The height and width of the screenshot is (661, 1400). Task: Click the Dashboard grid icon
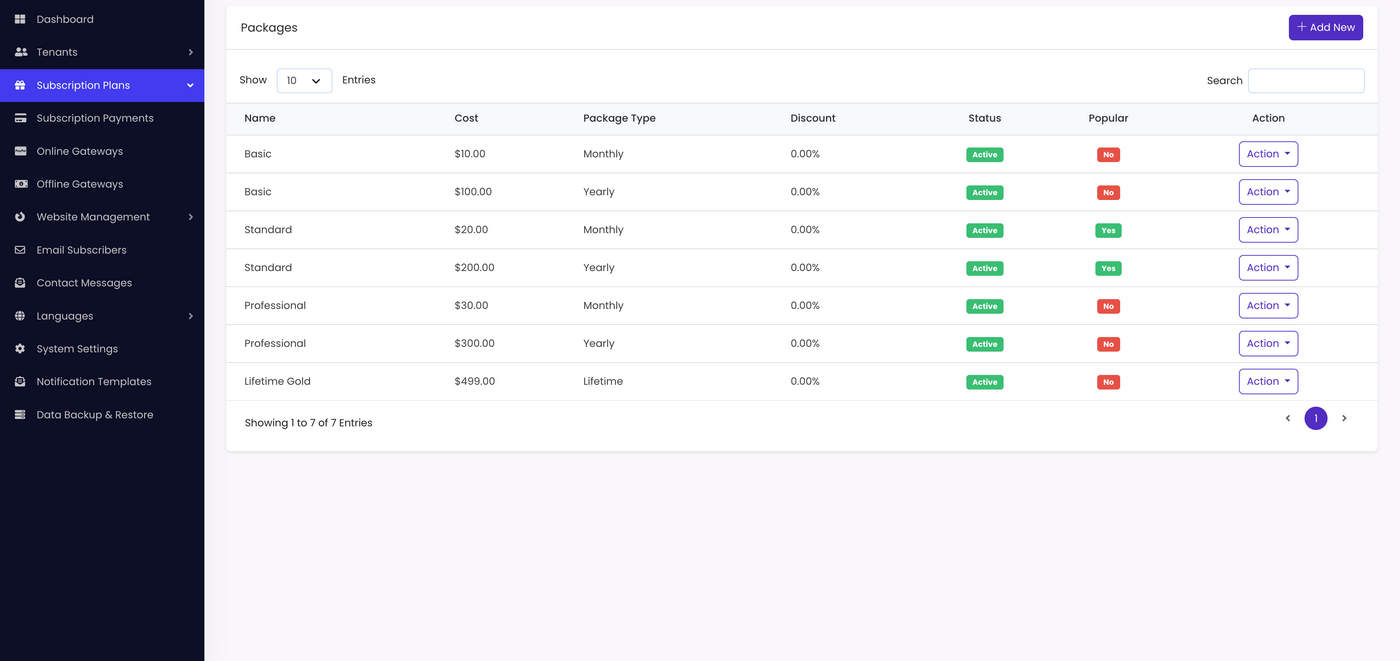20,19
